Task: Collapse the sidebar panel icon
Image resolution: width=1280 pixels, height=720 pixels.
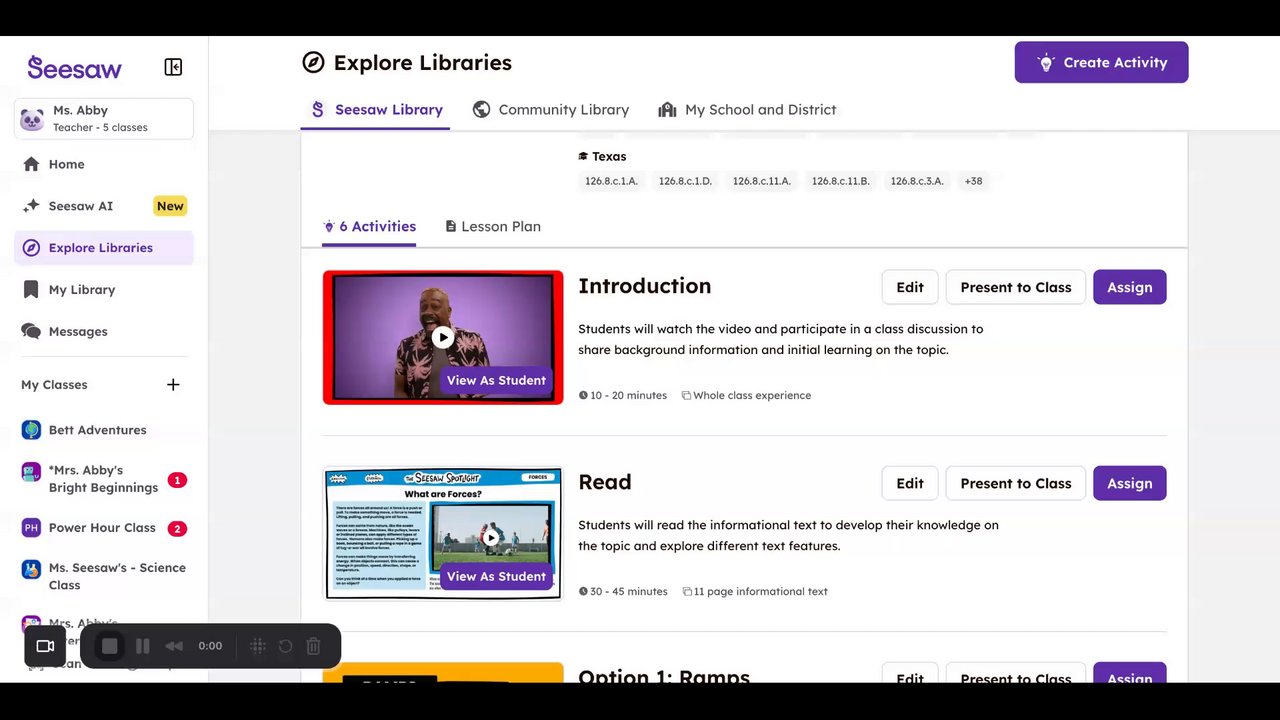Action: pos(173,67)
